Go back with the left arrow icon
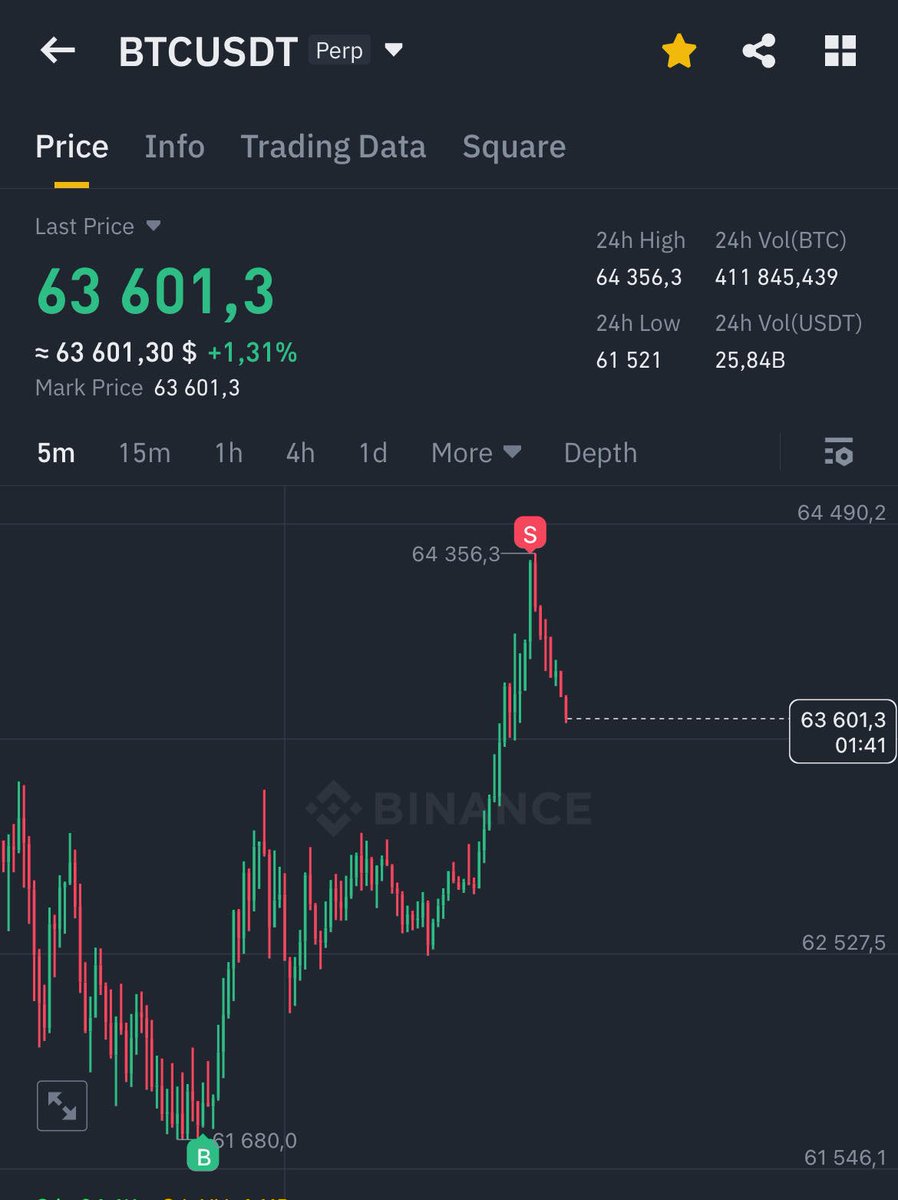898x1200 pixels. coord(58,51)
